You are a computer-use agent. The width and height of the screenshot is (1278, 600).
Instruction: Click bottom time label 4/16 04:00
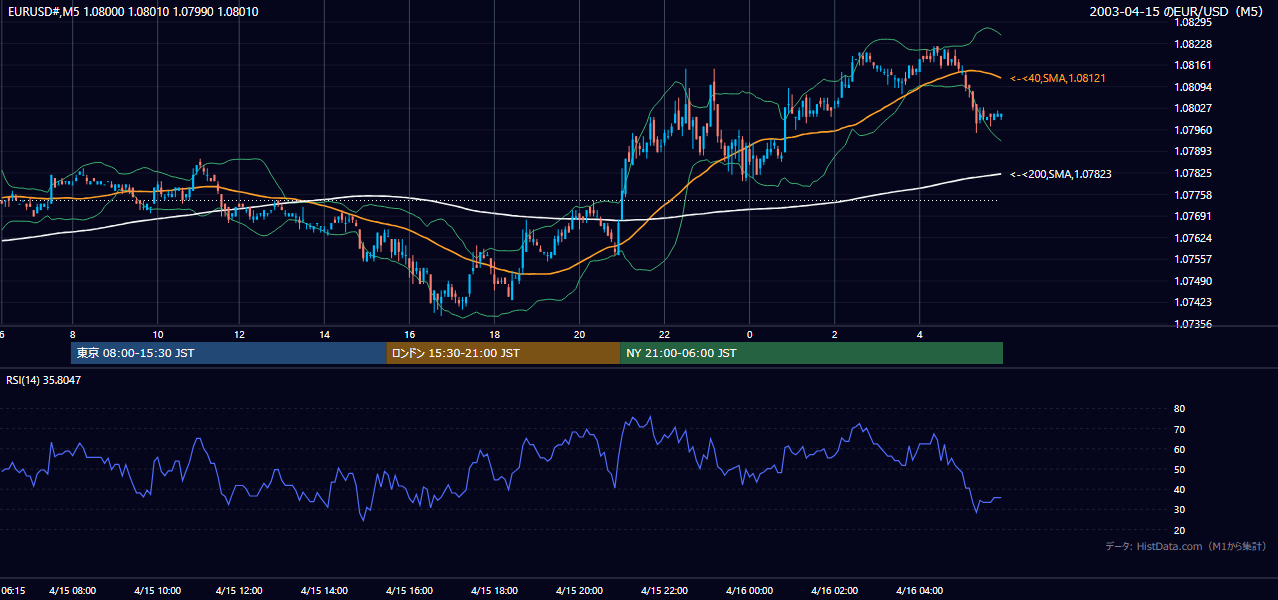pyautogui.click(x=919, y=591)
